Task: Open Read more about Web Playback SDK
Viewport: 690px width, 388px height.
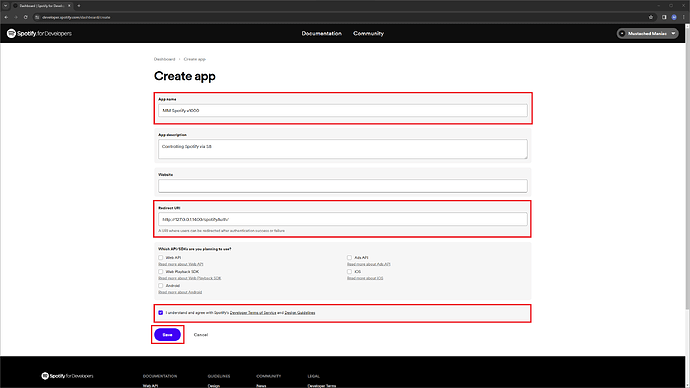Action: (x=190, y=278)
